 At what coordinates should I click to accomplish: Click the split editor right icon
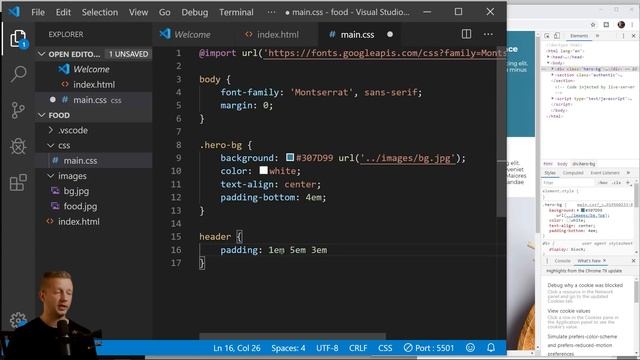coord(466,34)
